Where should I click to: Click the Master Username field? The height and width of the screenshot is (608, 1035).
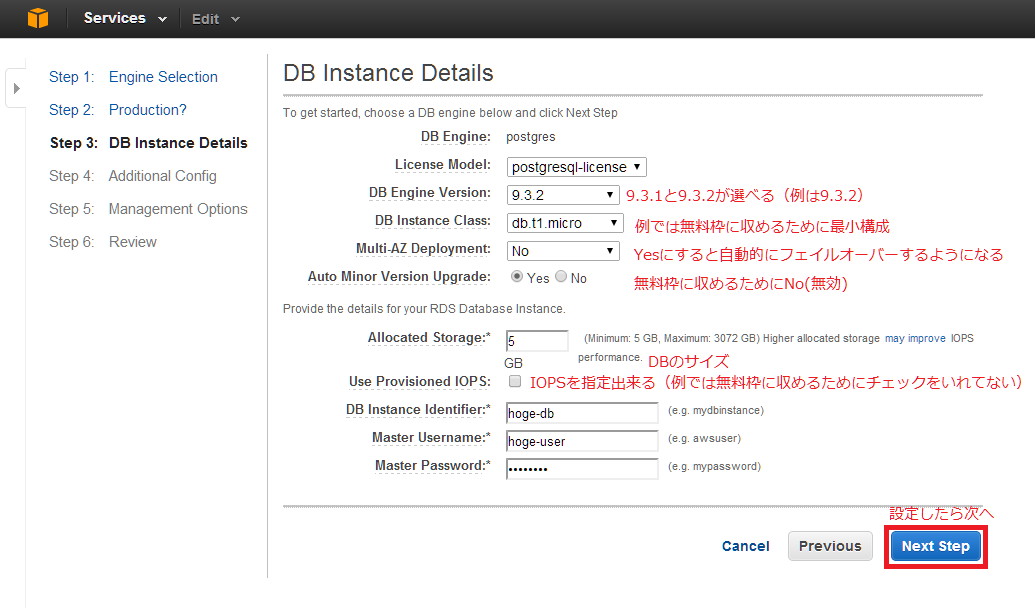pyautogui.click(x=582, y=441)
